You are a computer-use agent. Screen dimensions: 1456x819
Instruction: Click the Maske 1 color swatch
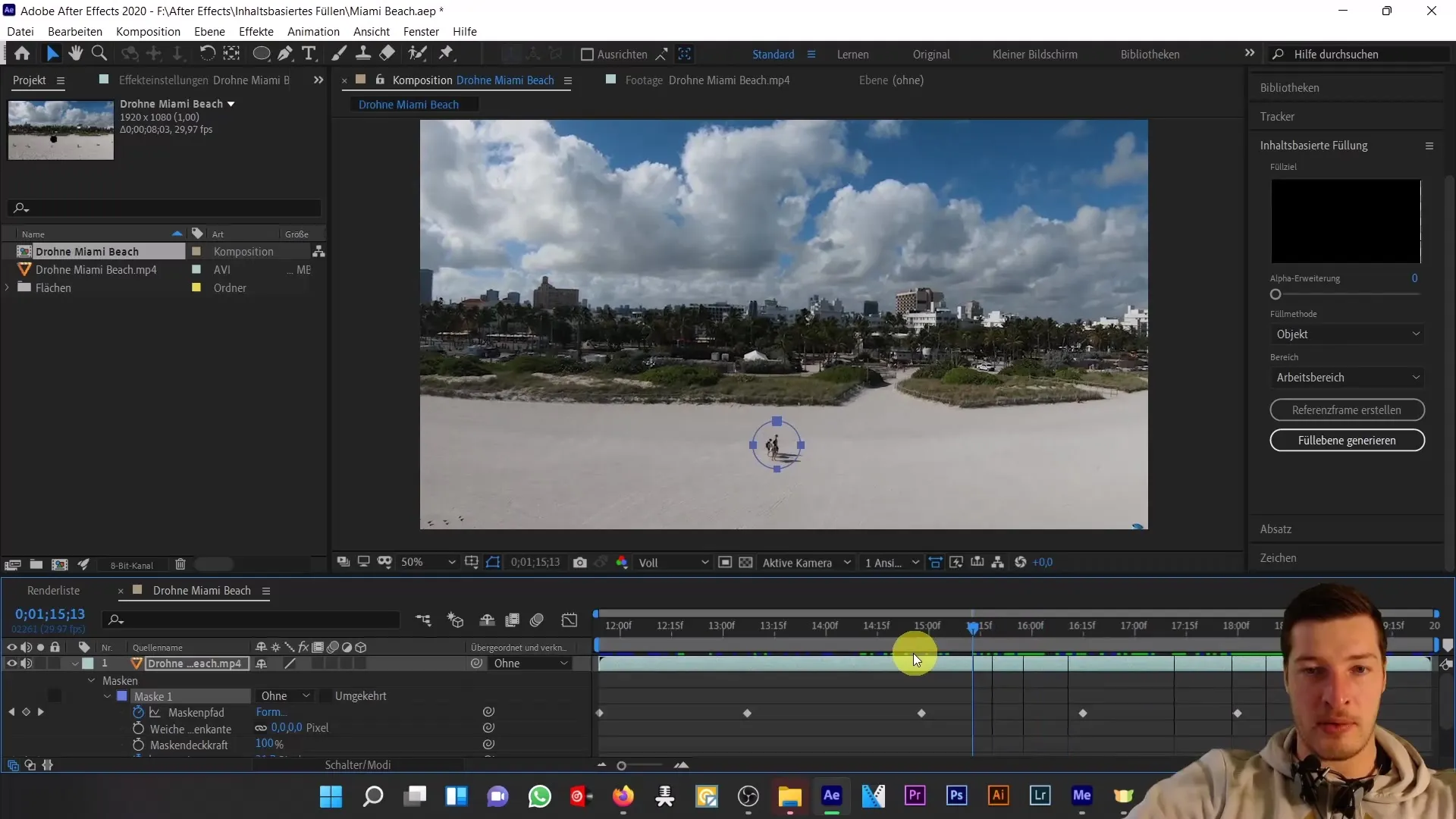121,696
